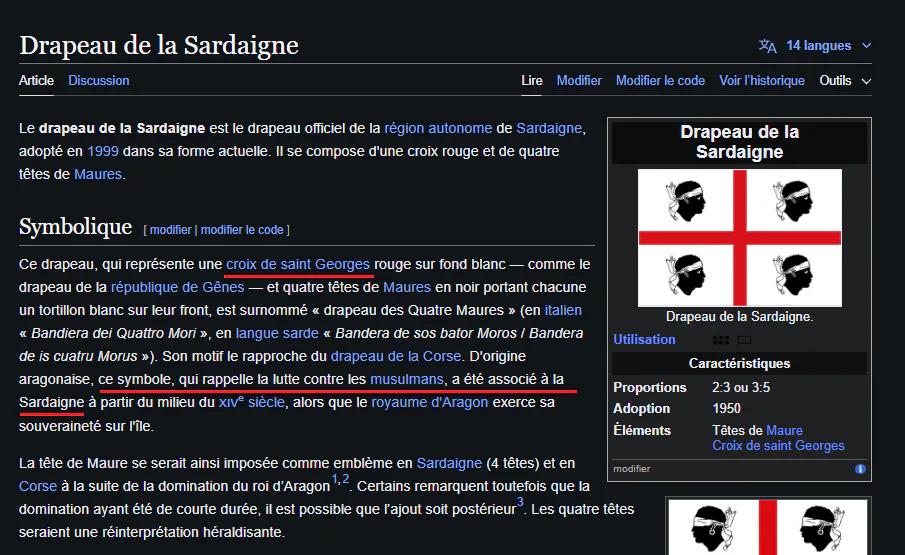
Task: Click the language translation icon
Action: [x=767, y=46]
